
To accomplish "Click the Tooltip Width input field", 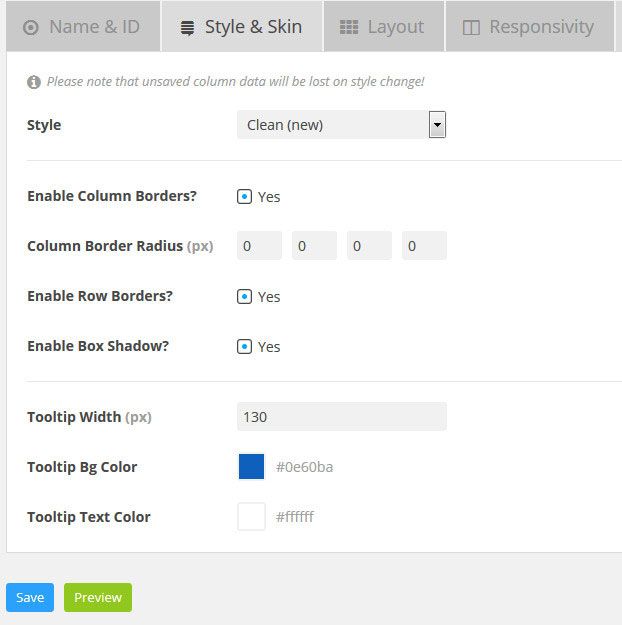I will pos(341,416).
